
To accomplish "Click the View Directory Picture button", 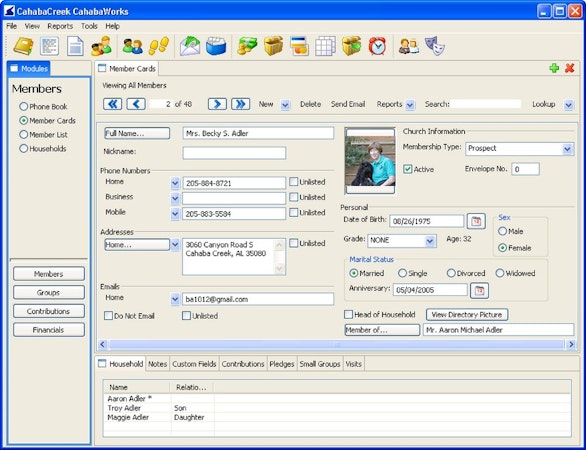I will tap(467, 315).
